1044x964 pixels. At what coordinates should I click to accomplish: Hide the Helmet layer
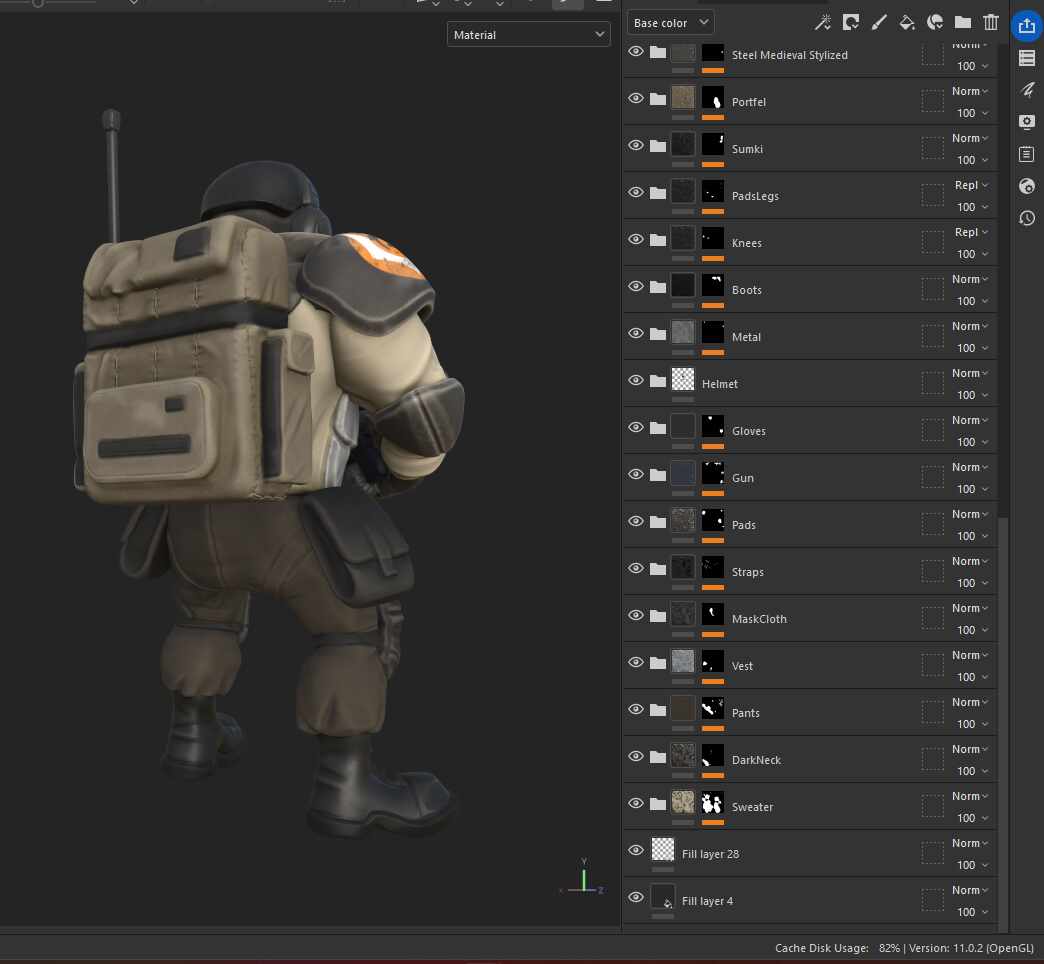point(636,380)
